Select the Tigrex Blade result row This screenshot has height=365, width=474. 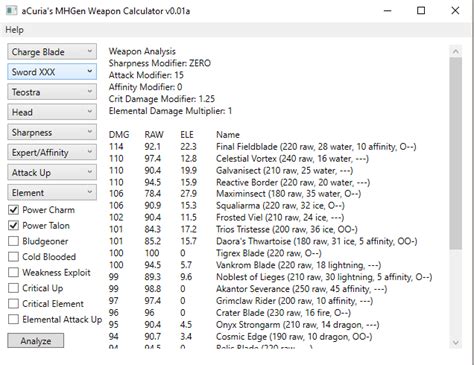[x=215, y=253]
